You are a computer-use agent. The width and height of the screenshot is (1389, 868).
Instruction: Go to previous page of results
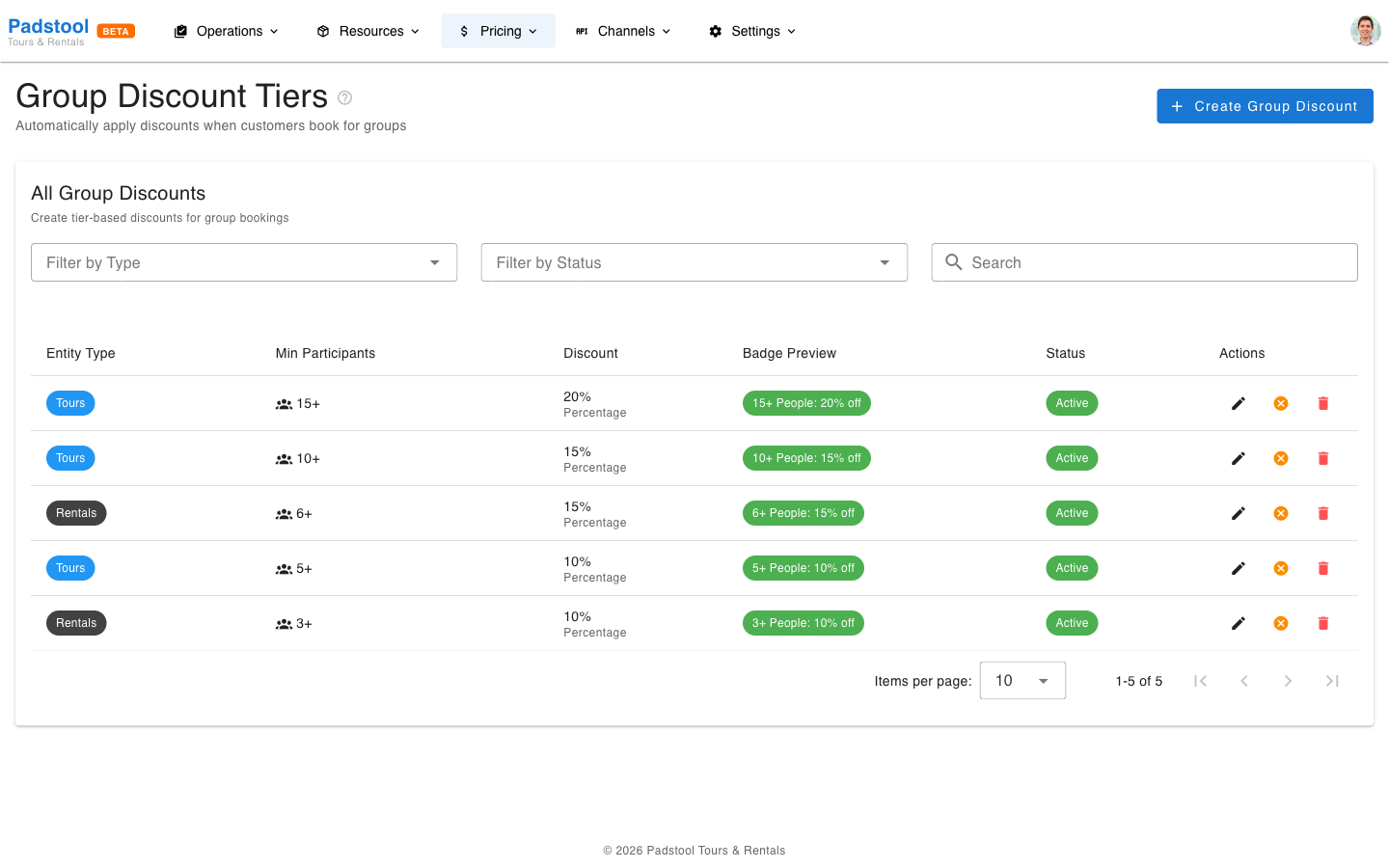1244,681
